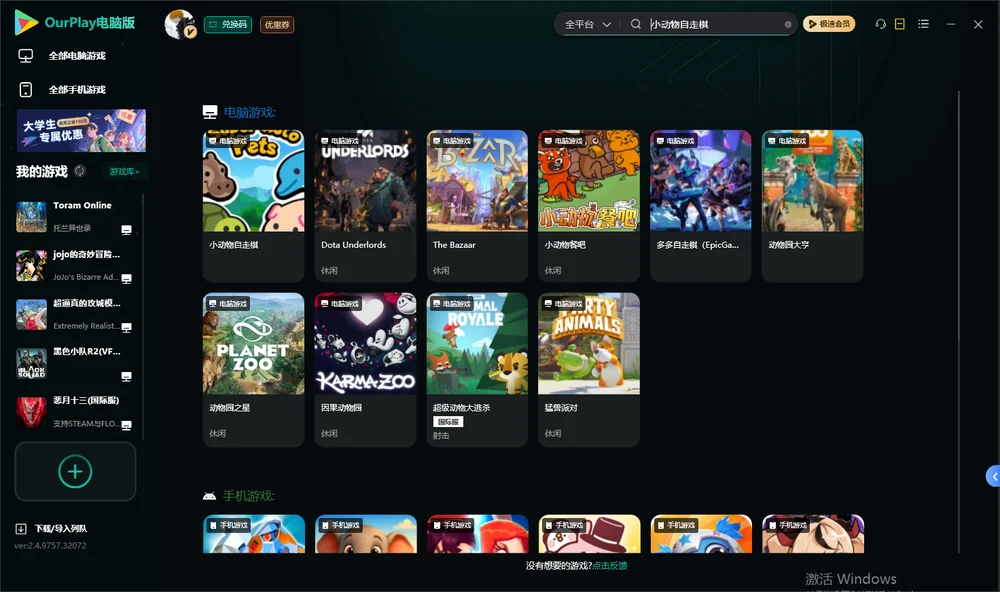Open The Bazaar game card
Screen dimensions: 1000x592
(x=477, y=205)
